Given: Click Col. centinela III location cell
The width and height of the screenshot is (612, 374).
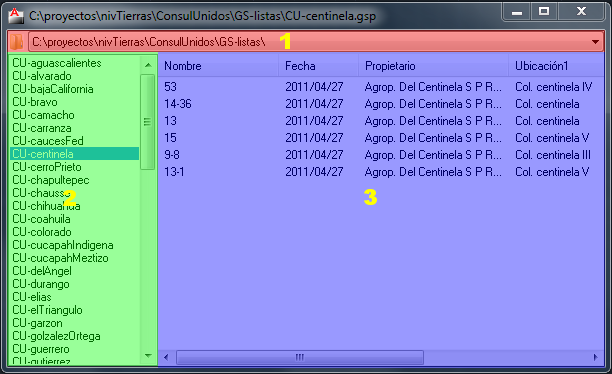Looking at the screenshot, I should click(553, 155).
